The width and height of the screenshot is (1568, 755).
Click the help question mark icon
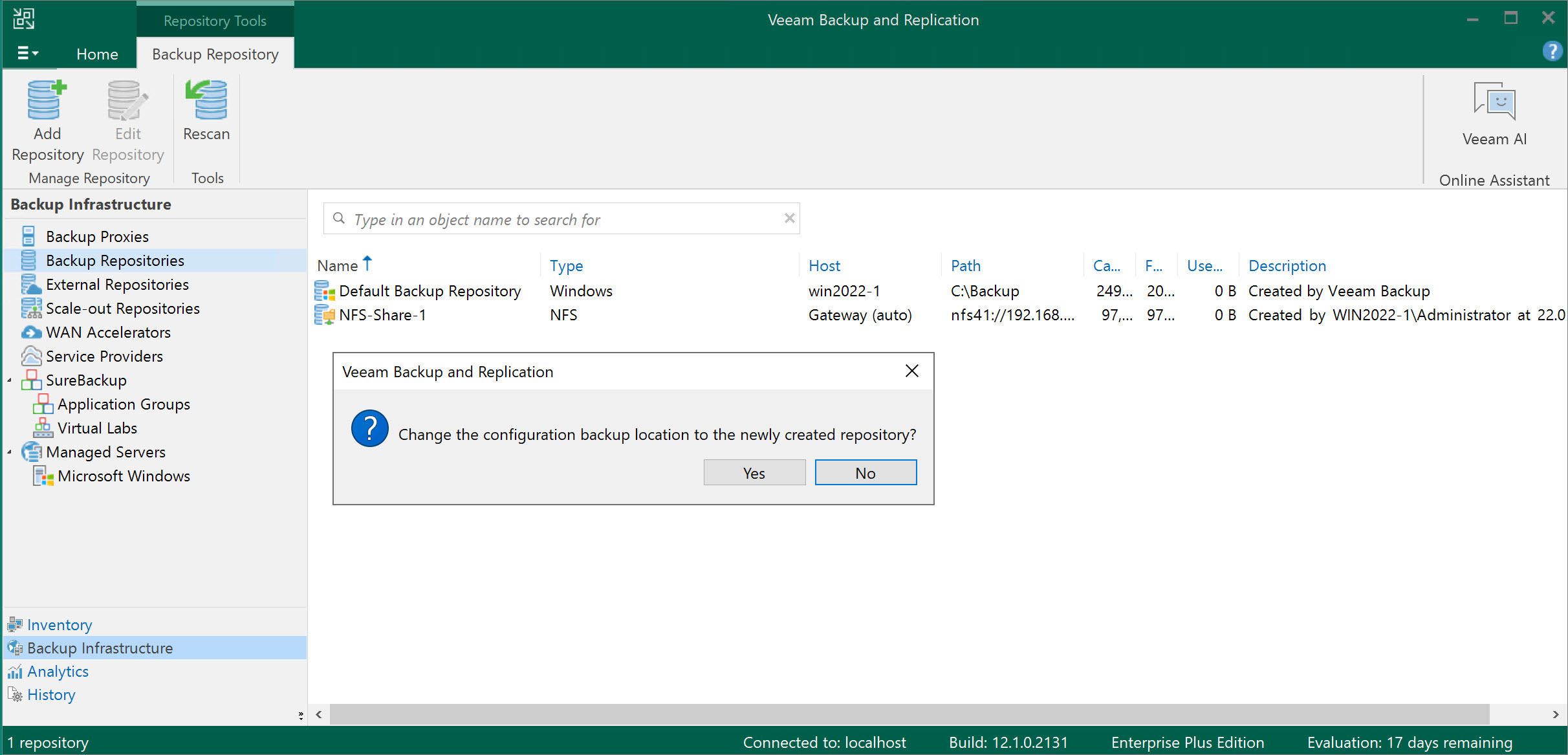[1552, 50]
